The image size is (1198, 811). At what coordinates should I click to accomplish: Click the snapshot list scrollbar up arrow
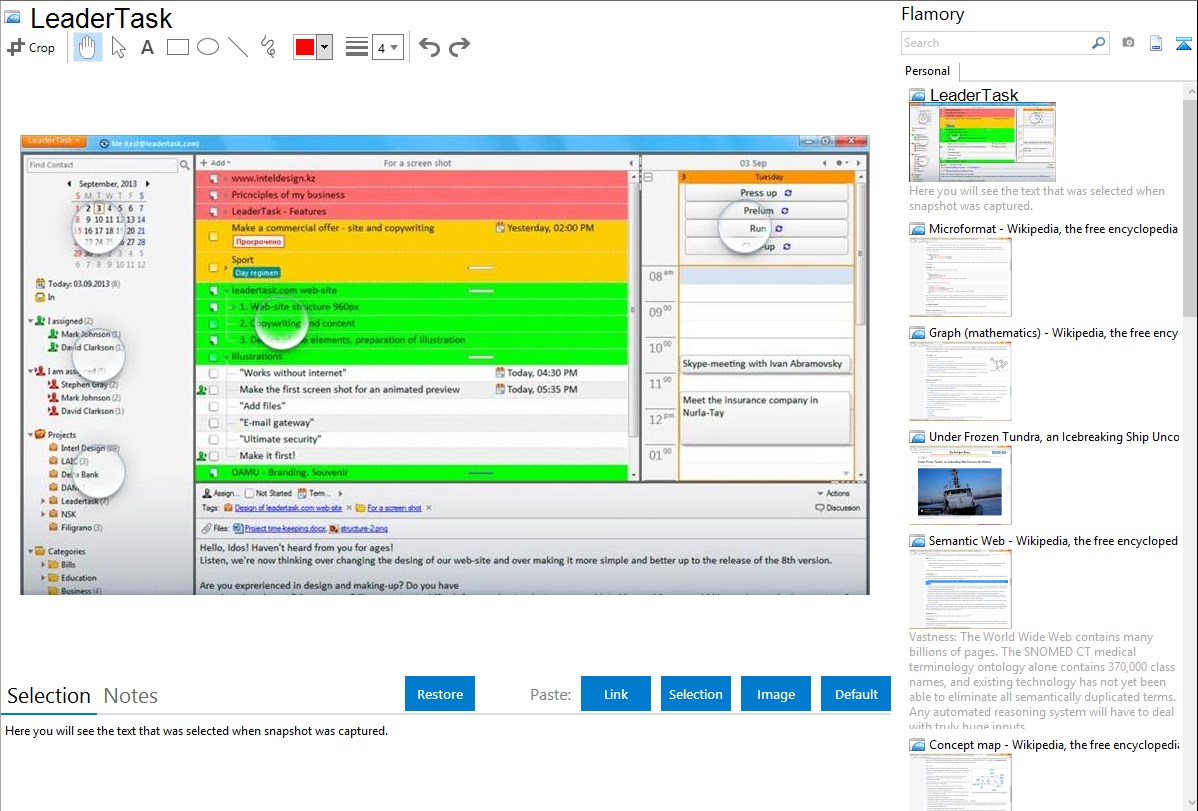point(1190,91)
